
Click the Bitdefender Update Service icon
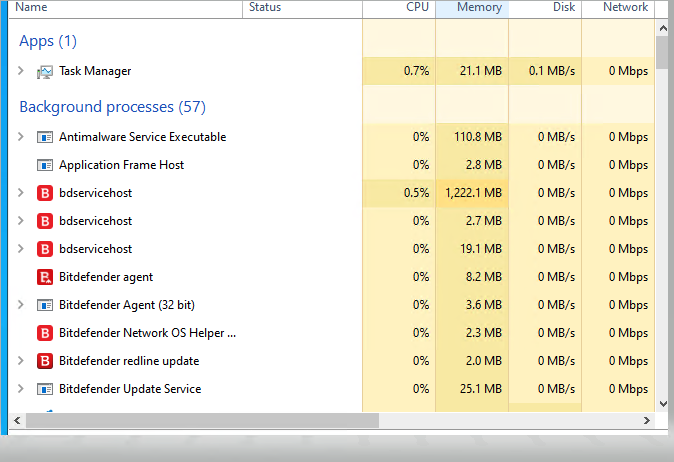click(x=45, y=389)
